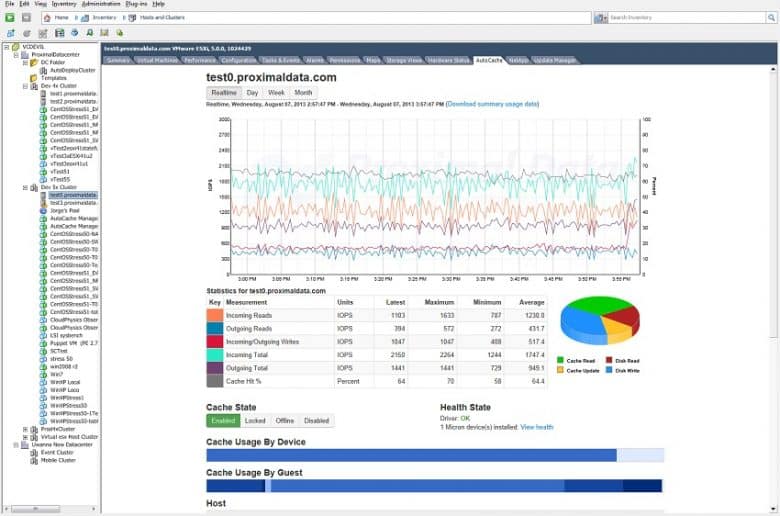
Task: Set cache state to Enabled
Action: pyautogui.click(x=223, y=420)
